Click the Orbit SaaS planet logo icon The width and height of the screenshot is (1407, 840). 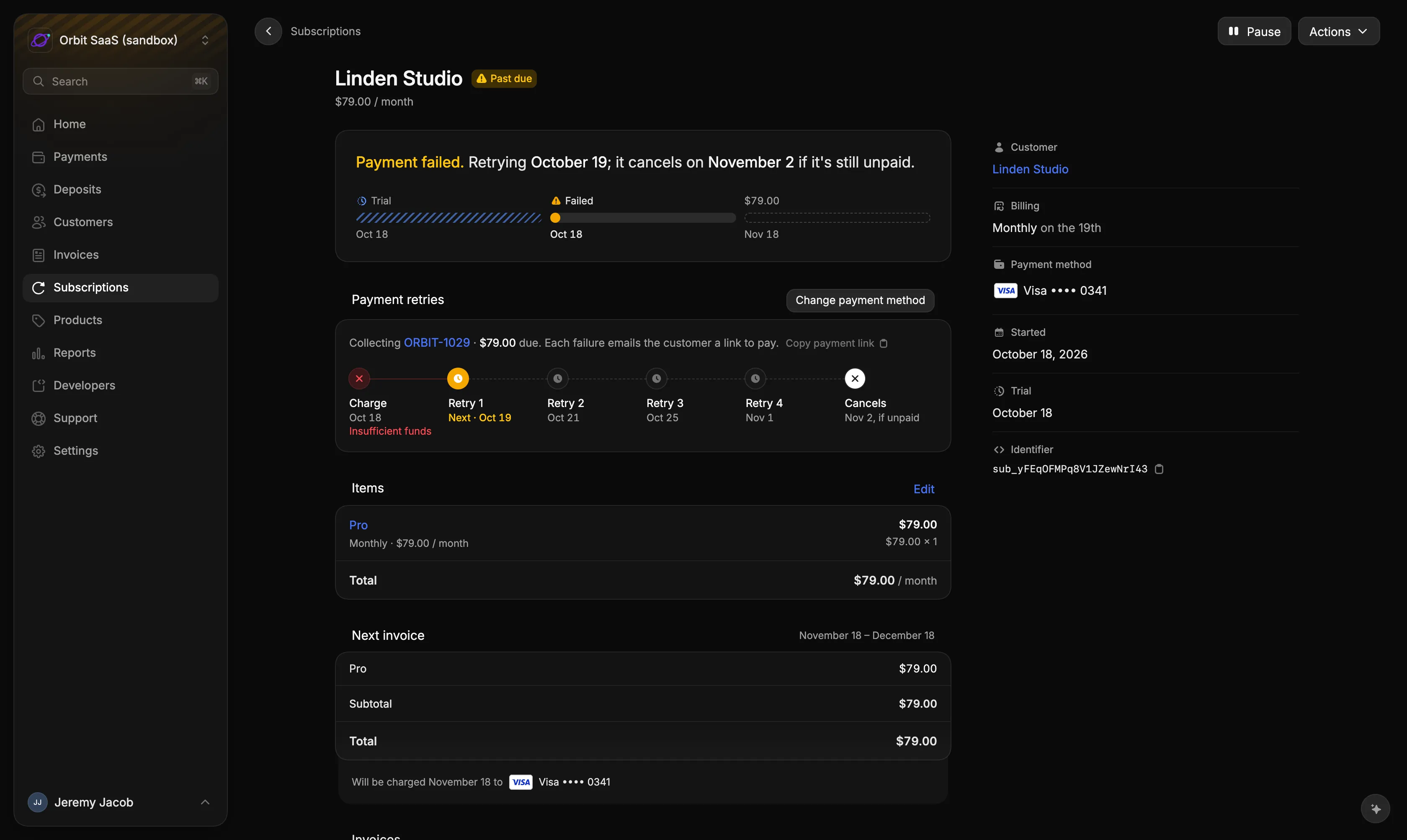click(40, 40)
